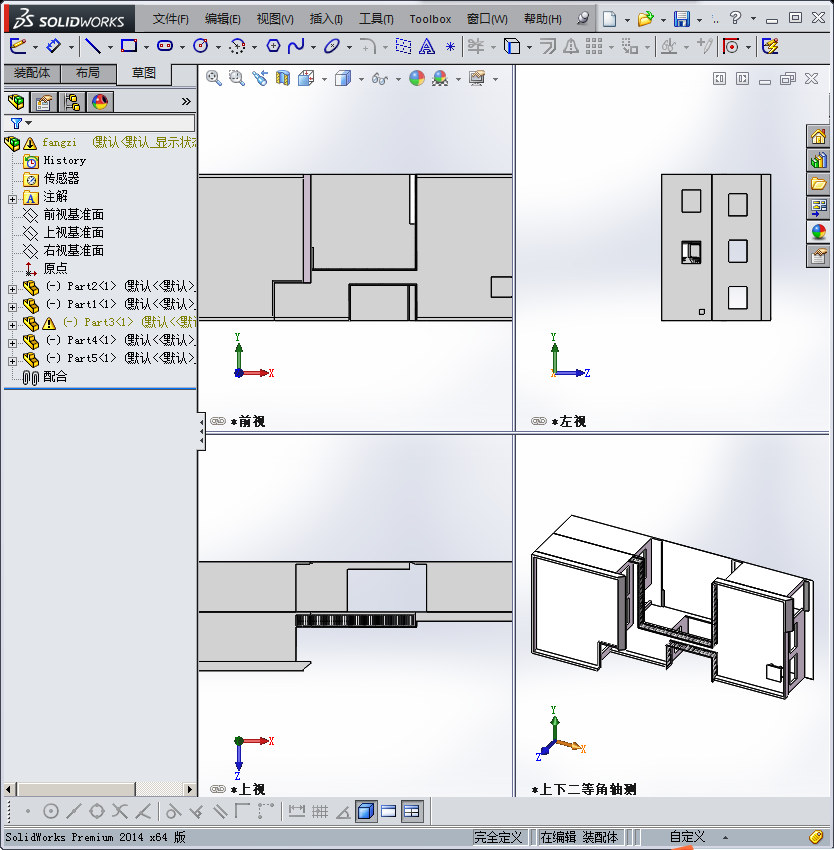Toggle the Four View layout button
The height and width of the screenshot is (850, 834).
point(412,812)
